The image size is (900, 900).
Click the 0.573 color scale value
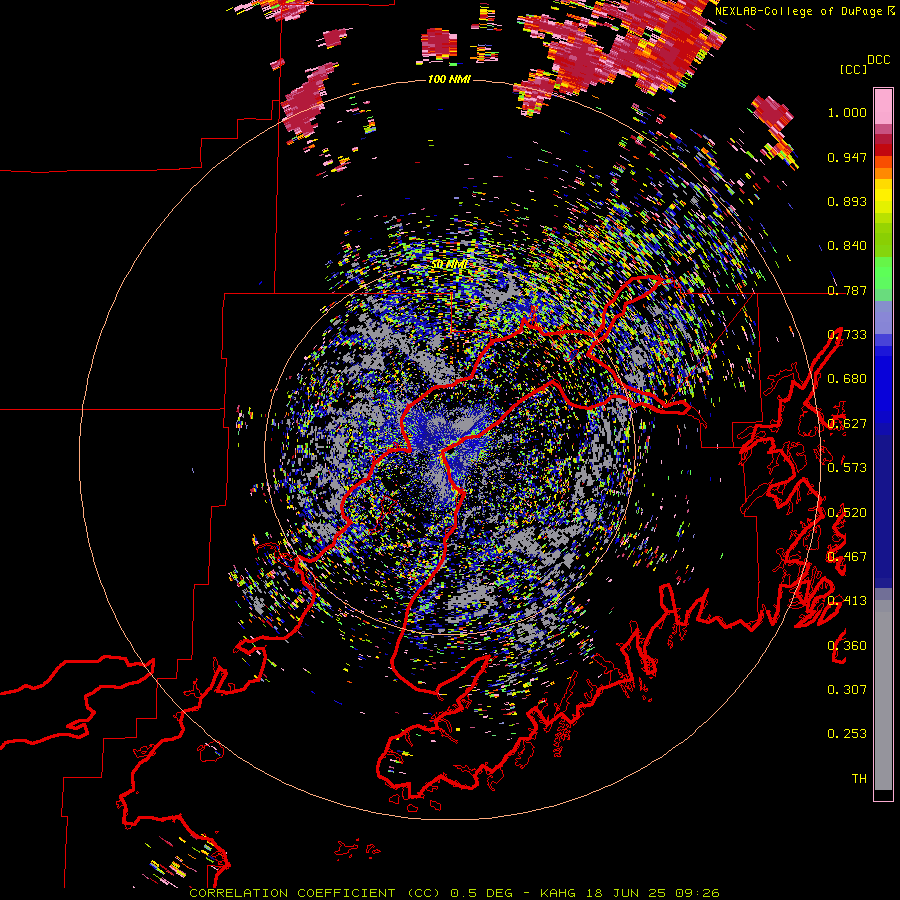click(847, 468)
